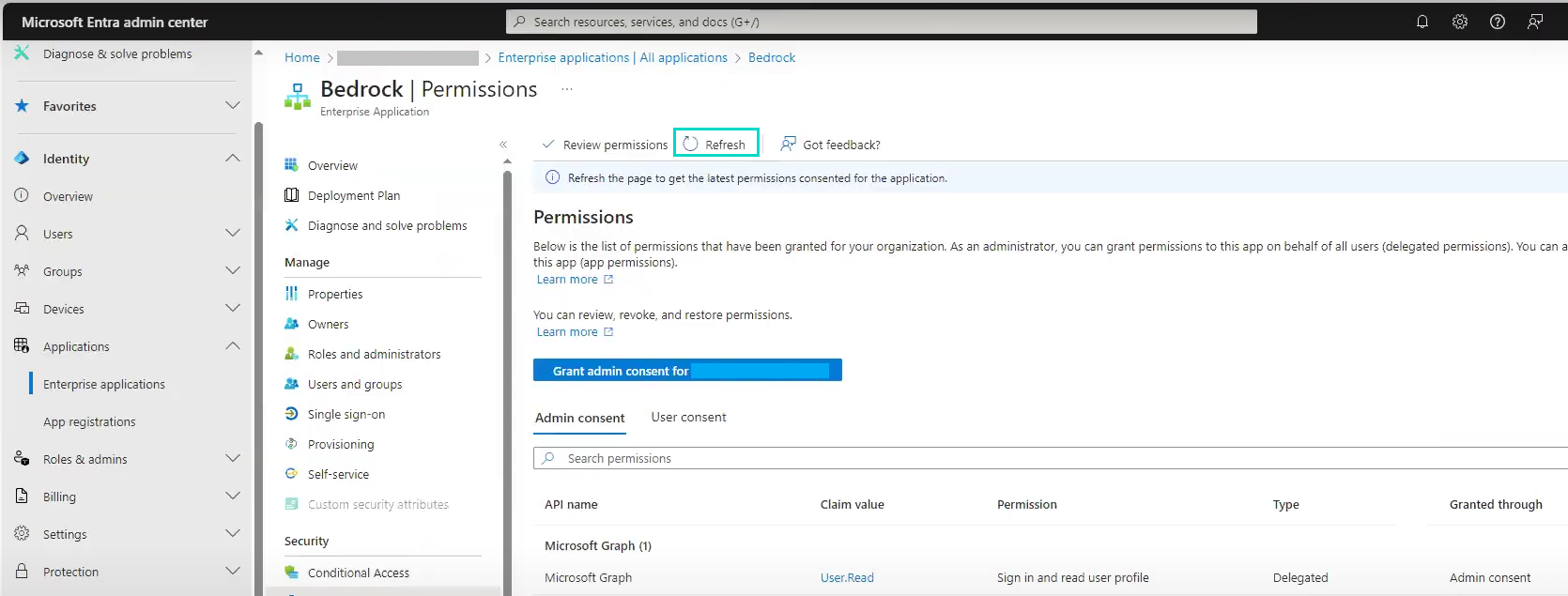Click Provisioning icon

point(291,444)
